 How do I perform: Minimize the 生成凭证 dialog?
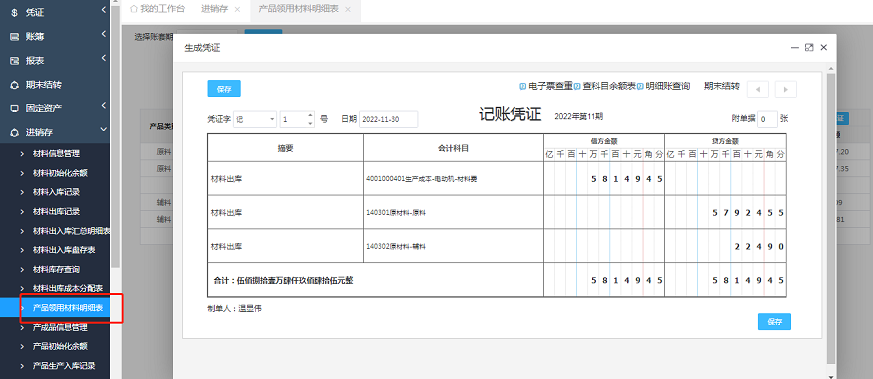point(795,48)
